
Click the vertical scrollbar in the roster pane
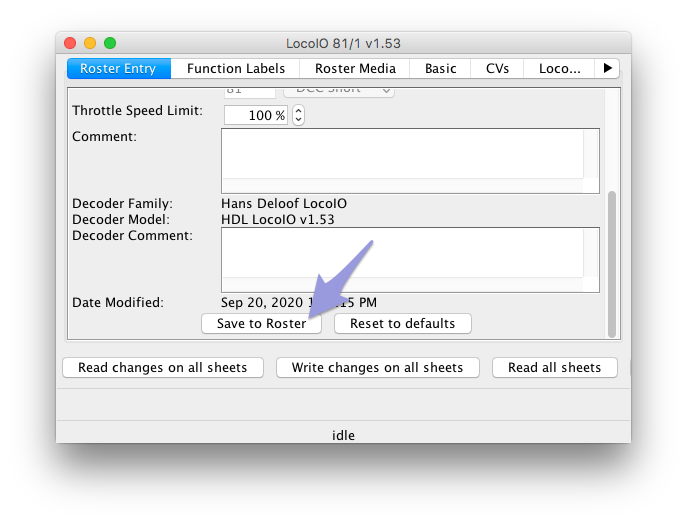click(x=612, y=262)
